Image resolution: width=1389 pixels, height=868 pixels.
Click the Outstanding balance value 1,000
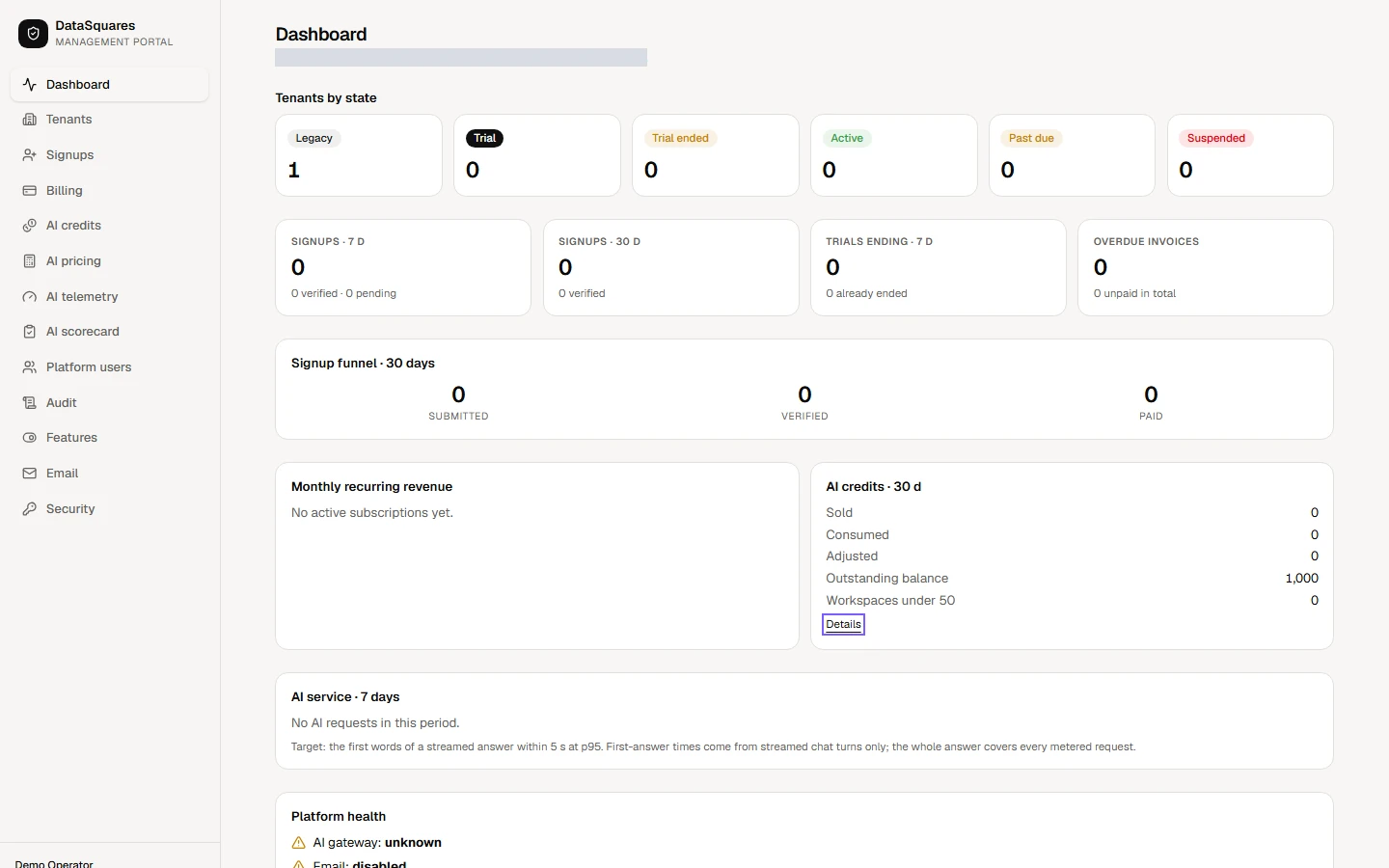click(x=1301, y=579)
